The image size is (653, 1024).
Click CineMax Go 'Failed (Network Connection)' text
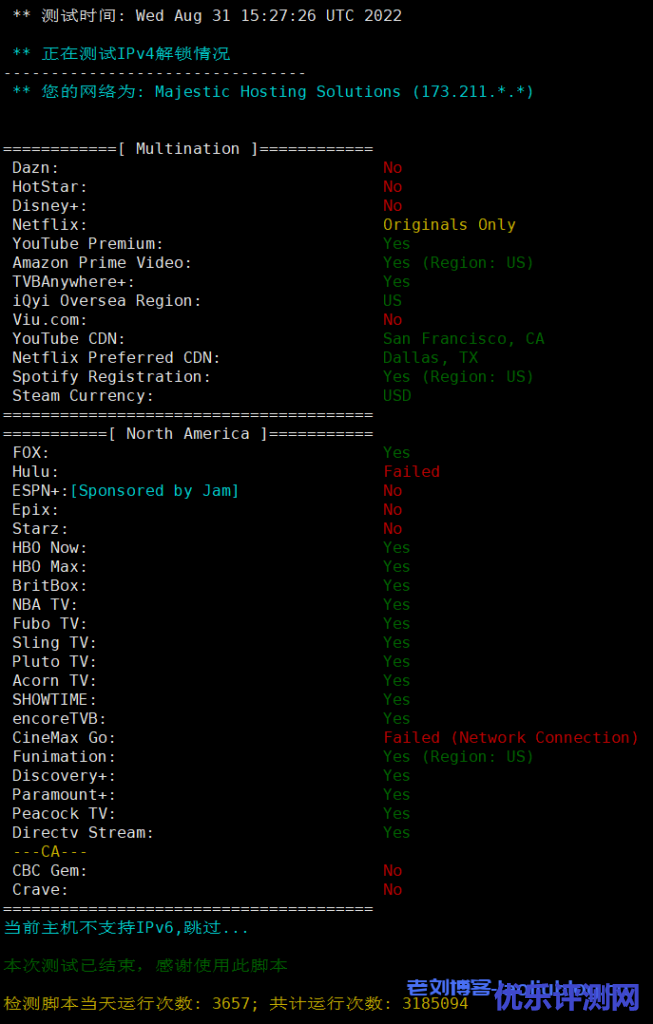511,738
